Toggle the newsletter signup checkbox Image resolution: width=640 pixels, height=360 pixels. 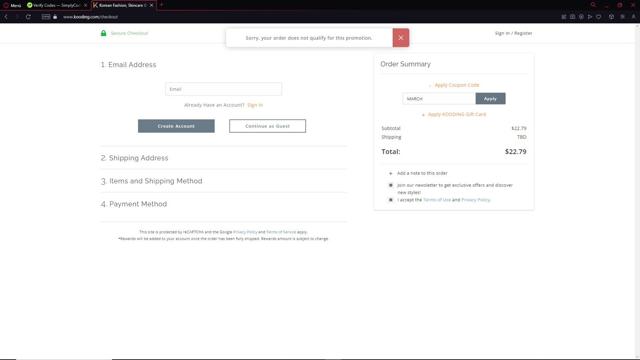pyautogui.click(x=391, y=185)
